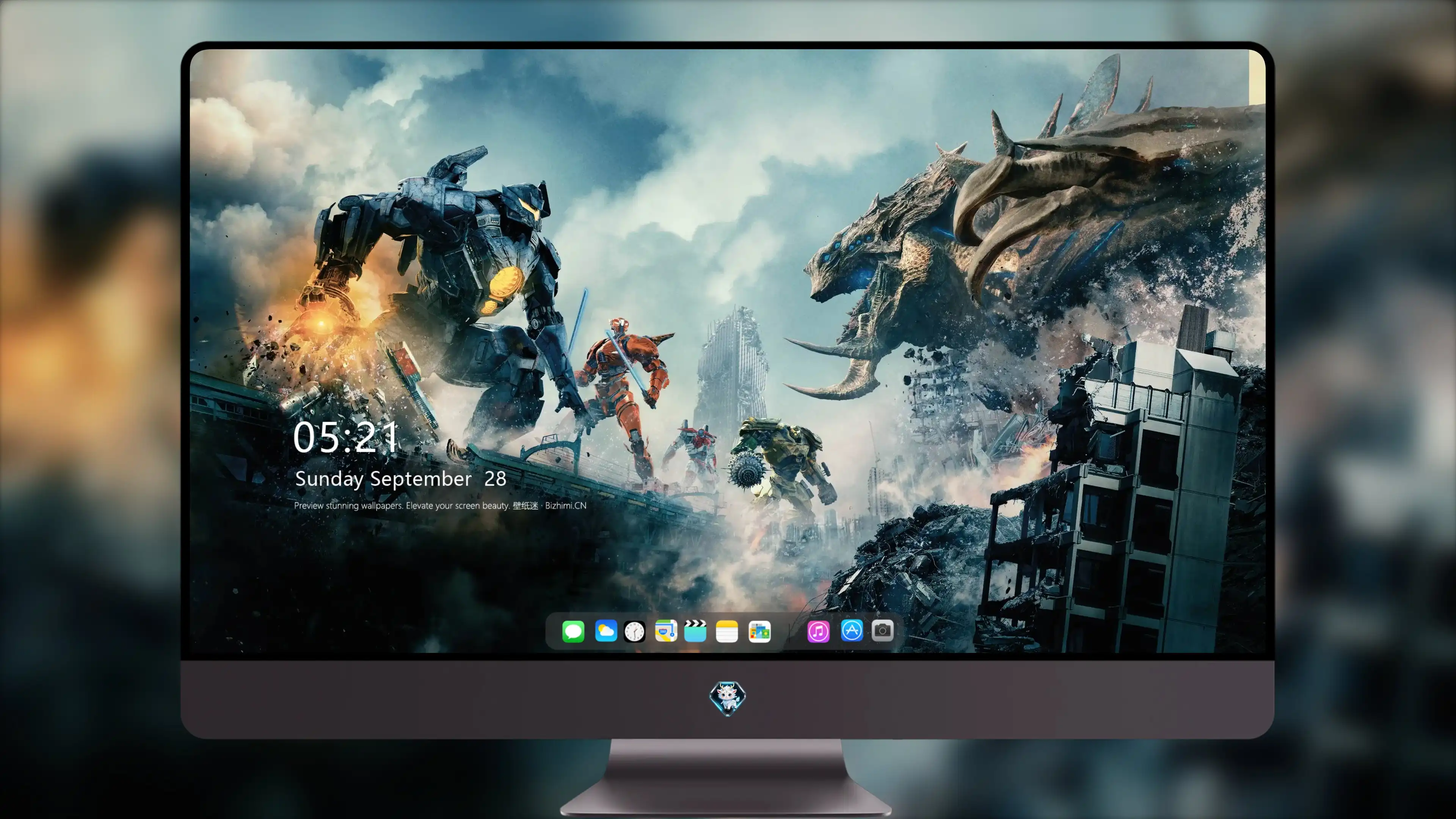
Task: Open the photo cards app icon
Action: [x=759, y=631]
